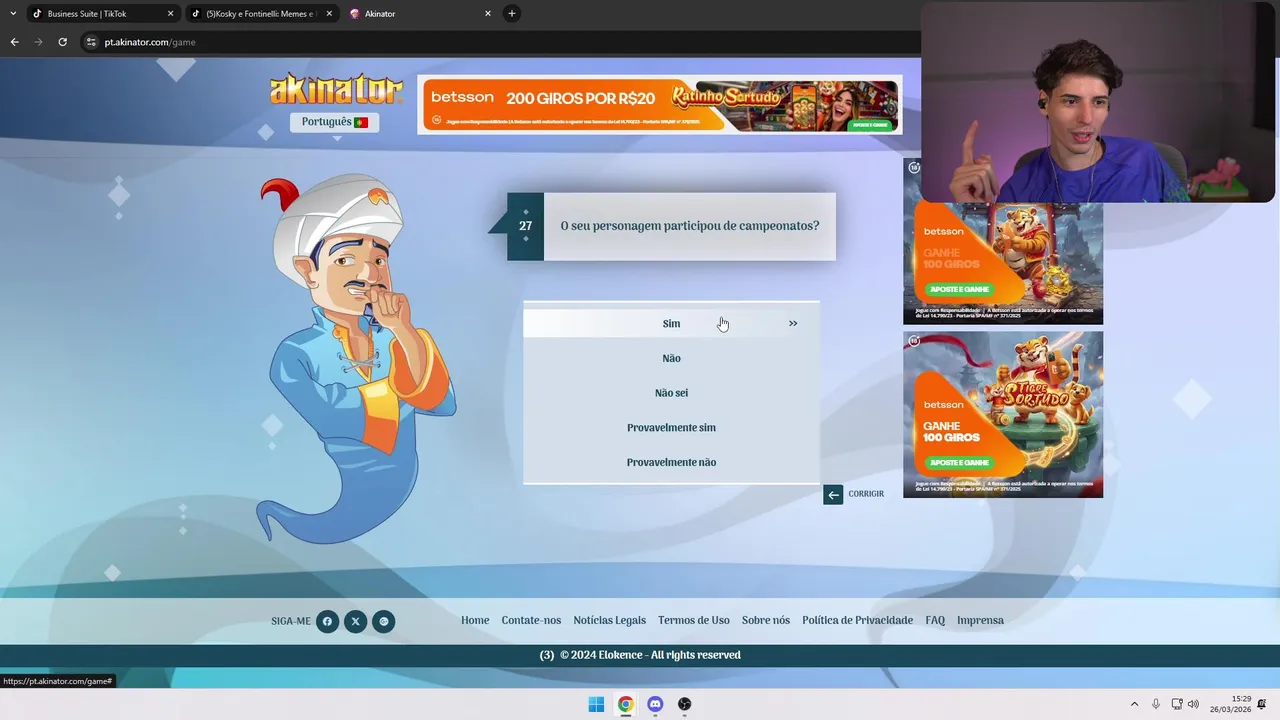Click the microphone tray icon
Image resolution: width=1280 pixels, height=720 pixels.
[1156, 704]
